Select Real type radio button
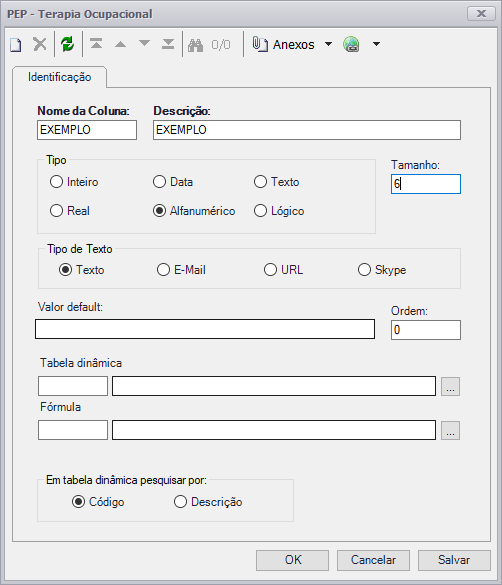Screen dimensions: 502x585 click(56, 210)
